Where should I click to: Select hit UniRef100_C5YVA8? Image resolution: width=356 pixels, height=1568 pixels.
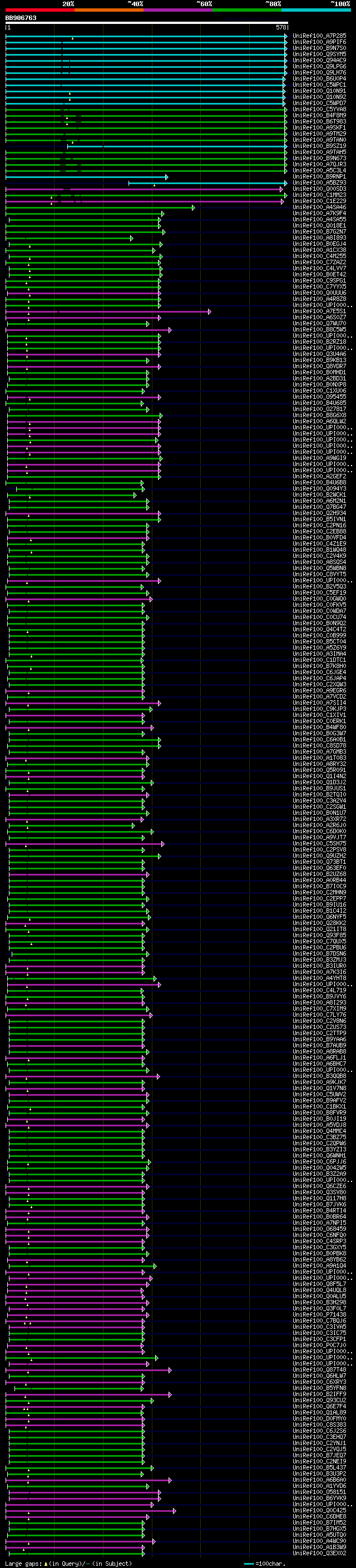point(319,109)
